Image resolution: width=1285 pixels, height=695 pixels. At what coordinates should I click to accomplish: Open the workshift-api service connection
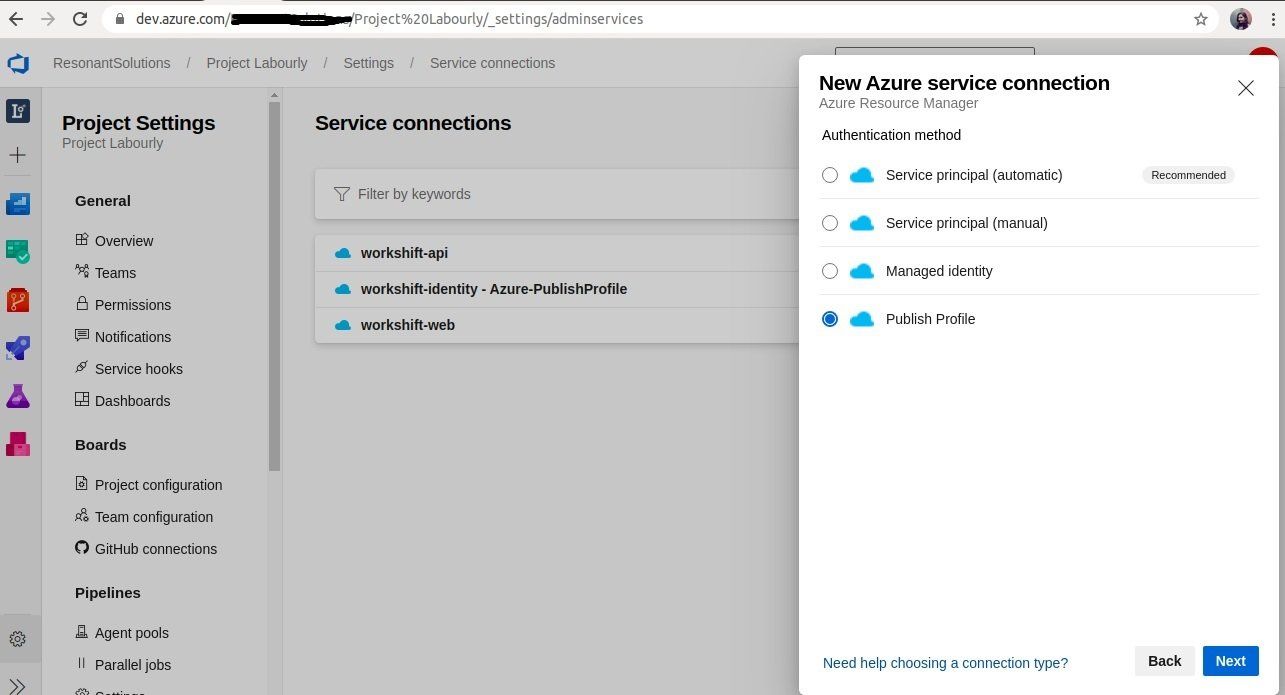(x=404, y=253)
